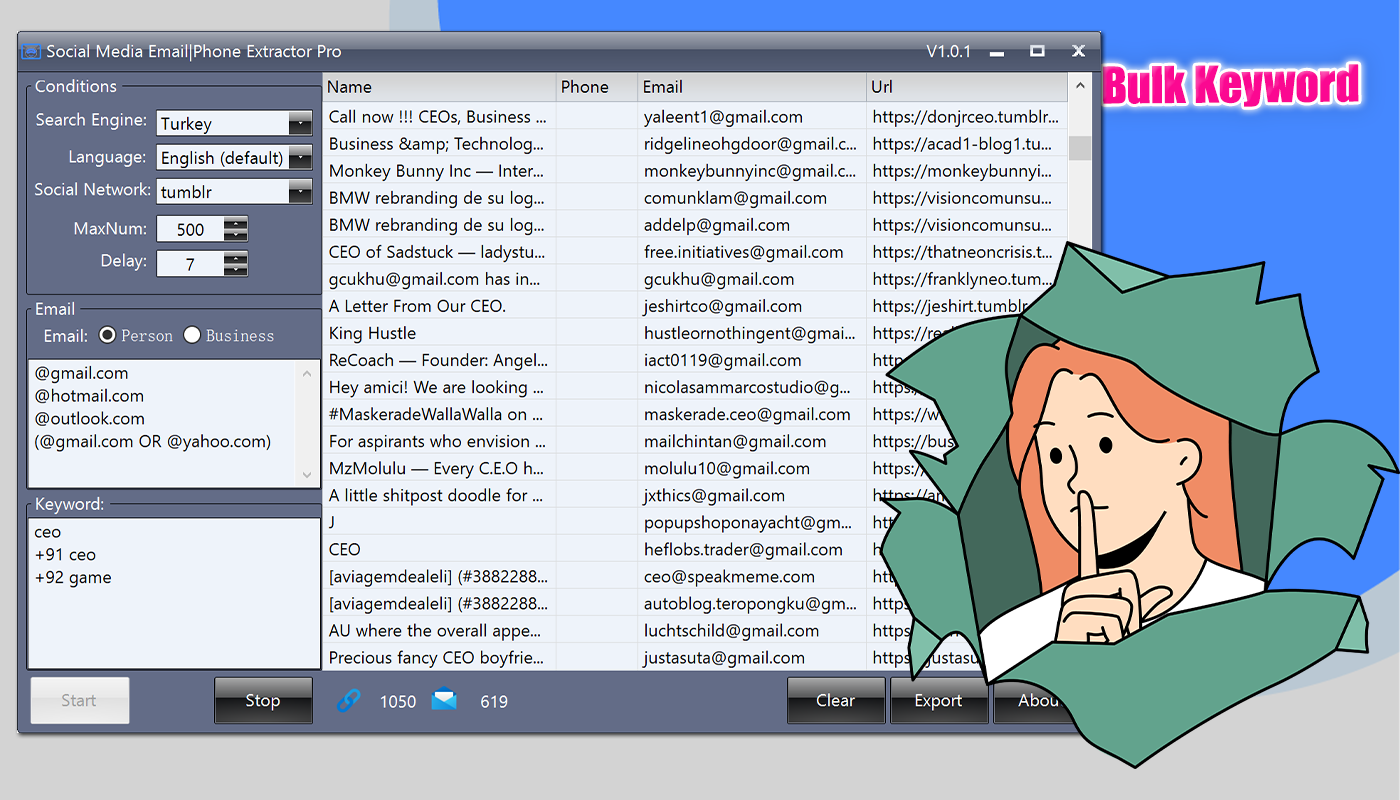Select the 'A Letter From Our CEO.' row

[439, 306]
